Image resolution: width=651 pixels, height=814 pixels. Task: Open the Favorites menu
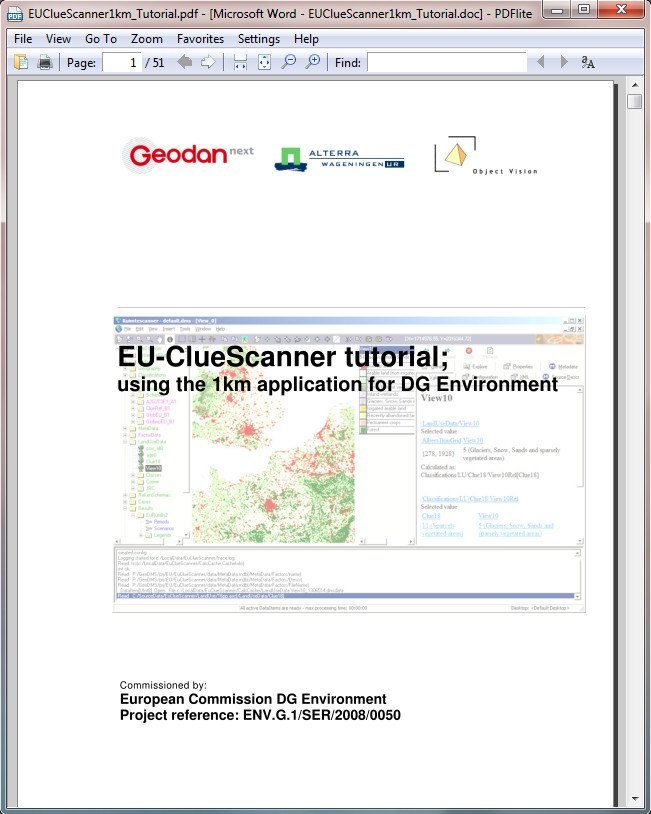pos(200,39)
